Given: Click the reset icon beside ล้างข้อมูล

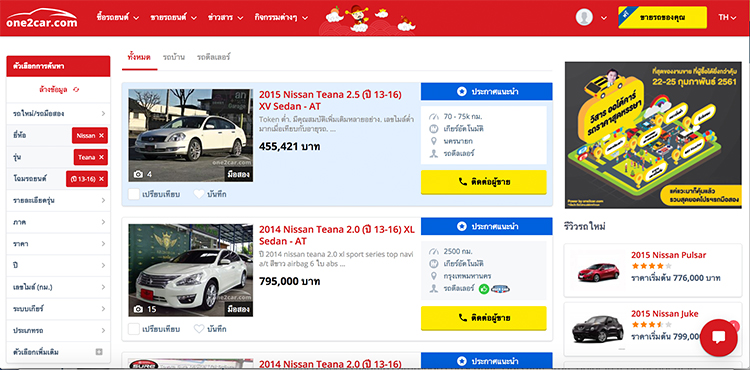Looking at the screenshot, I should click(76, 89).
